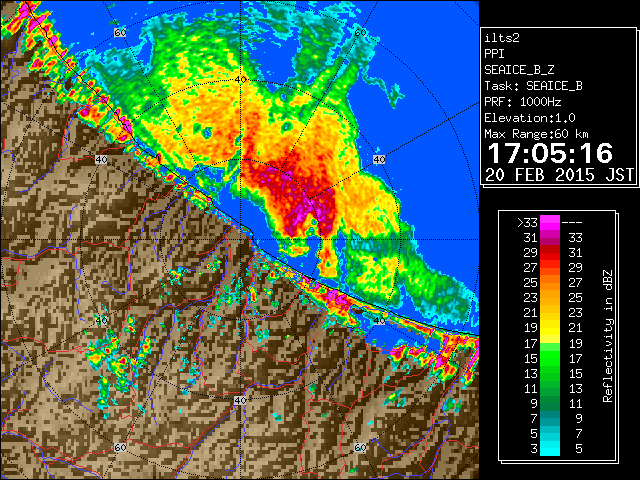Click the '>33' legend label
Screen dimensions: 640x480
[527, 223]
